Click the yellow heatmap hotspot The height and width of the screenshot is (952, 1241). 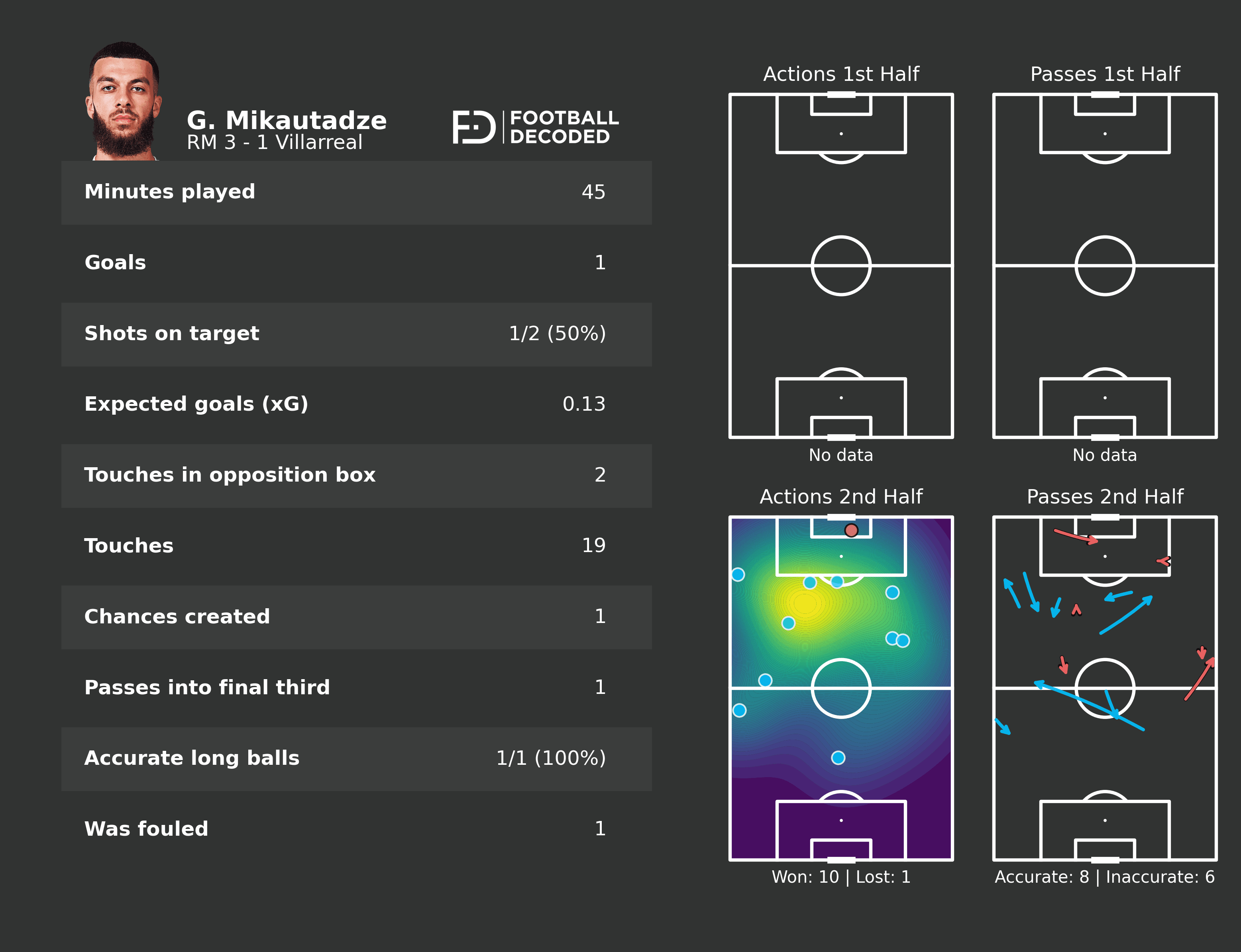point(805,603)
